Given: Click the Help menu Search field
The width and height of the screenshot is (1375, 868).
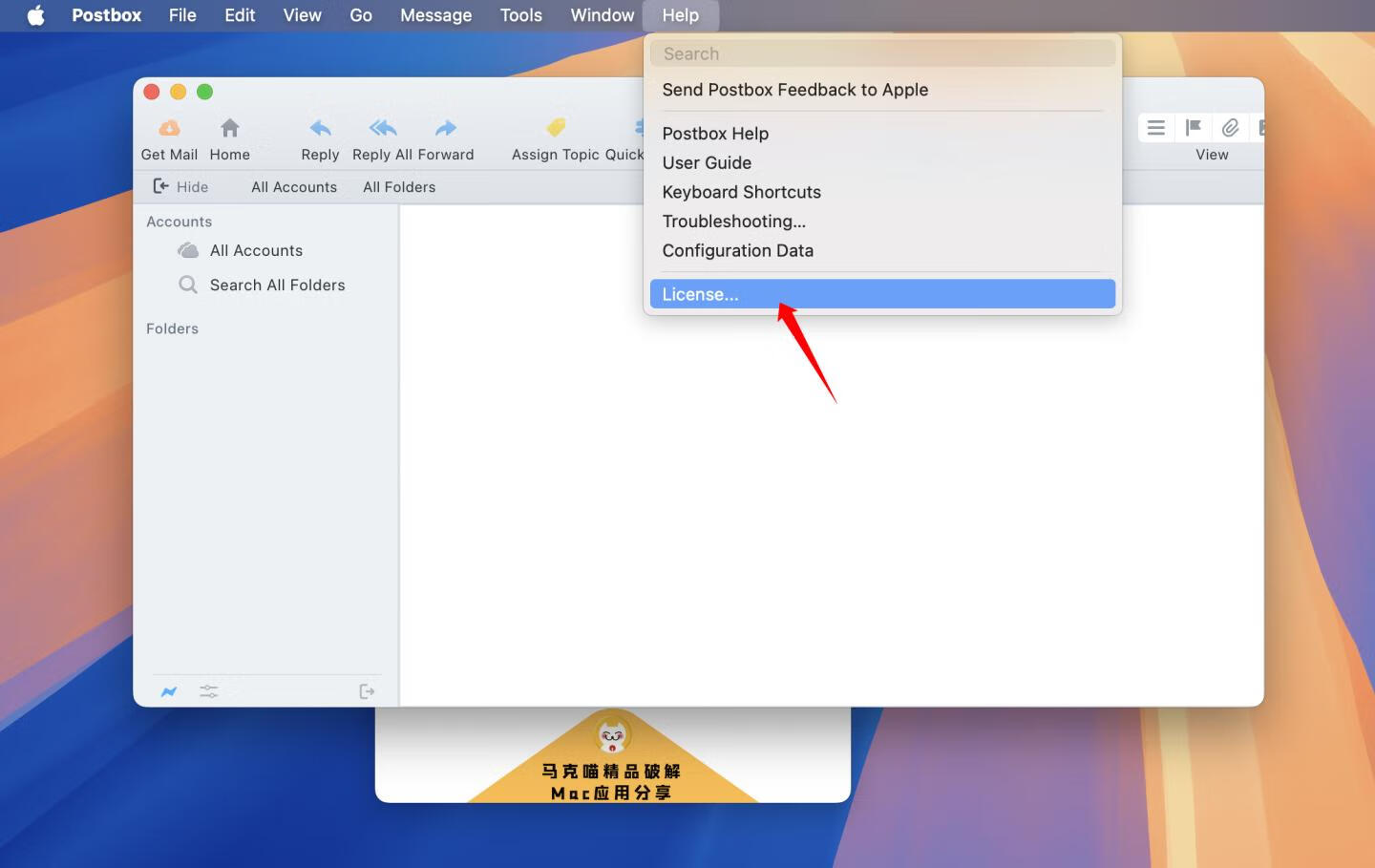Looking at the screenshot, I should (882, 53).
